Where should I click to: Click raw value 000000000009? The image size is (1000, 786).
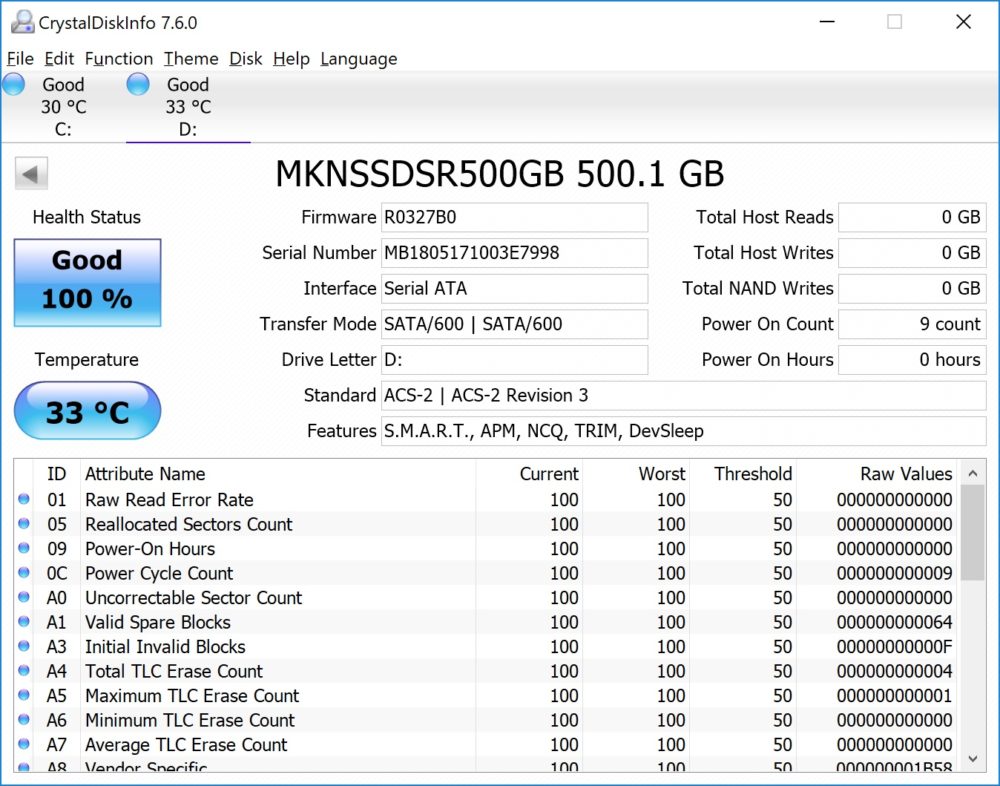[x=894, y=573]
